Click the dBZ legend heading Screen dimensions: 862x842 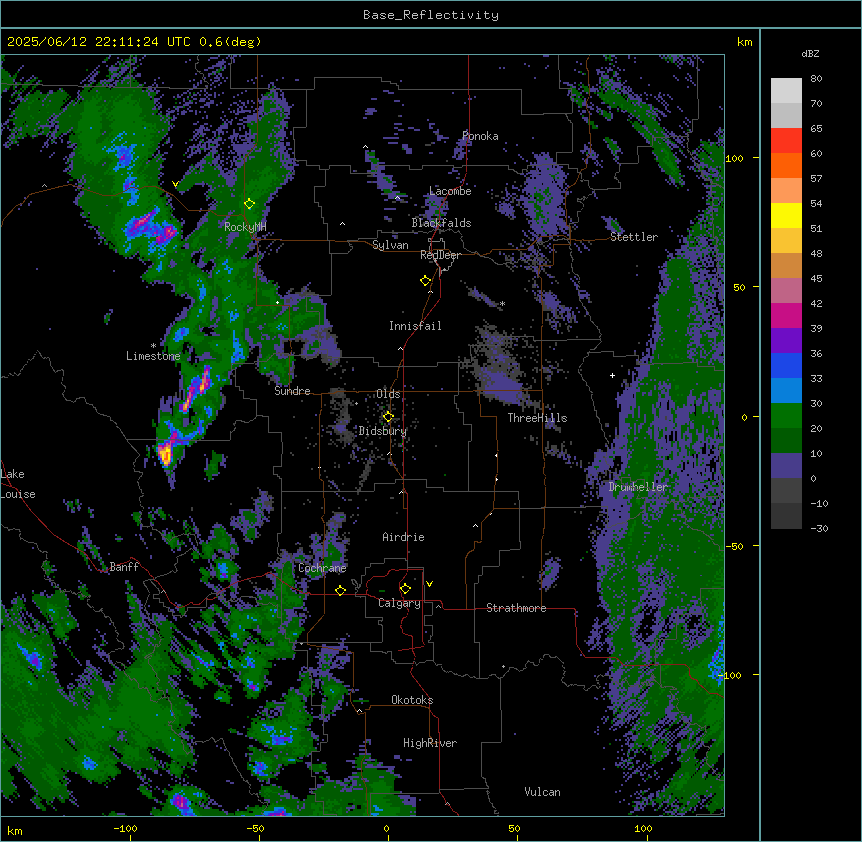810,53
